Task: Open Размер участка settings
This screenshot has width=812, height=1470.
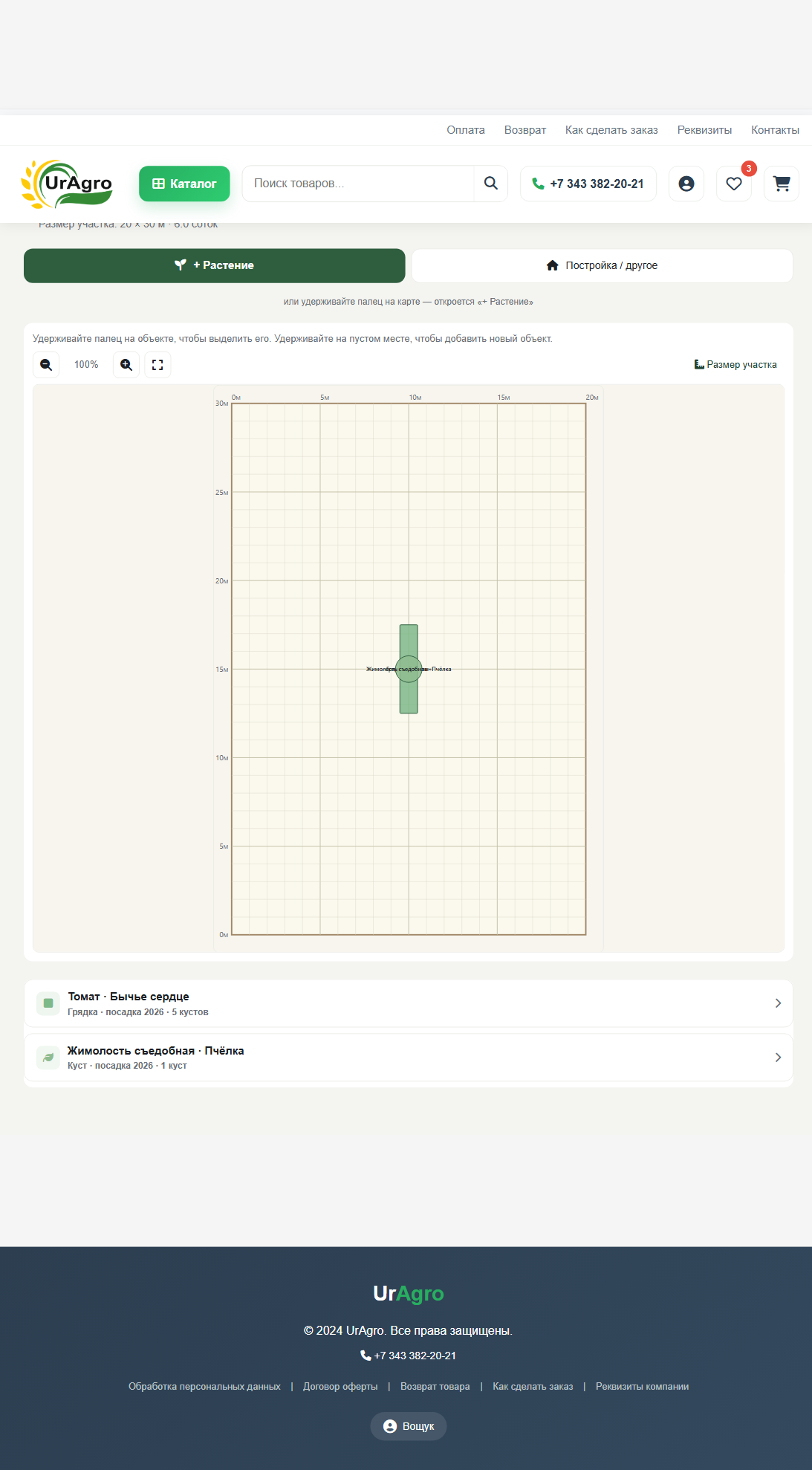Action: point(735,365)
